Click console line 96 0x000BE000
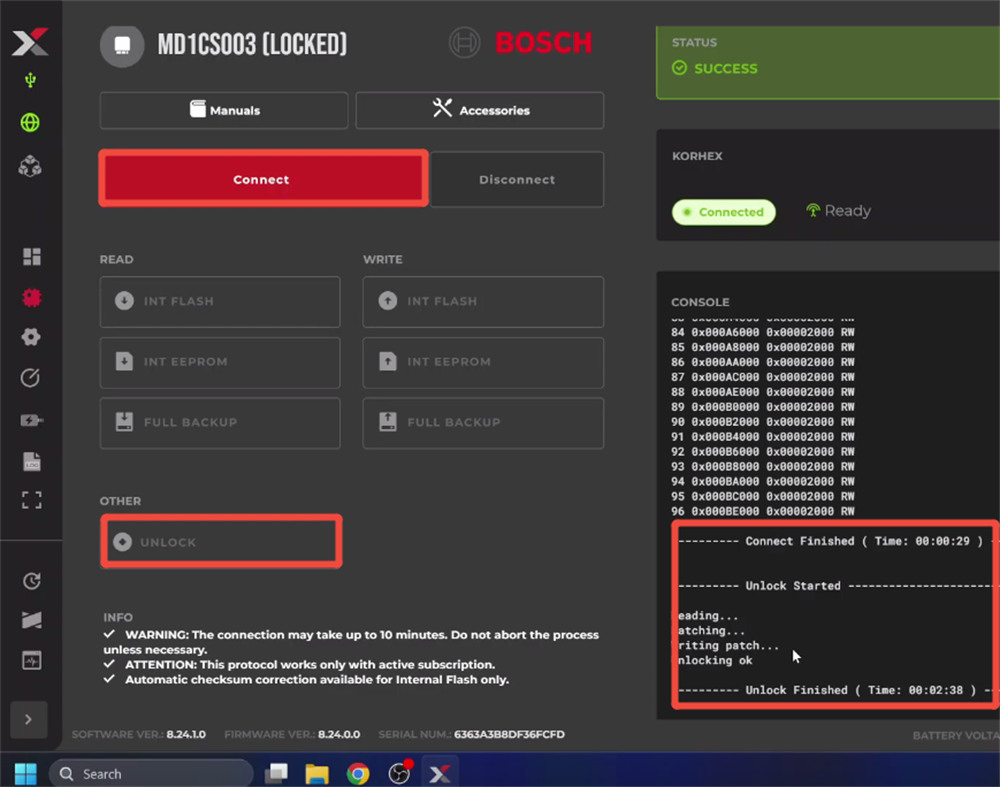The image size is (1000, 787). [x=763, y=511]
